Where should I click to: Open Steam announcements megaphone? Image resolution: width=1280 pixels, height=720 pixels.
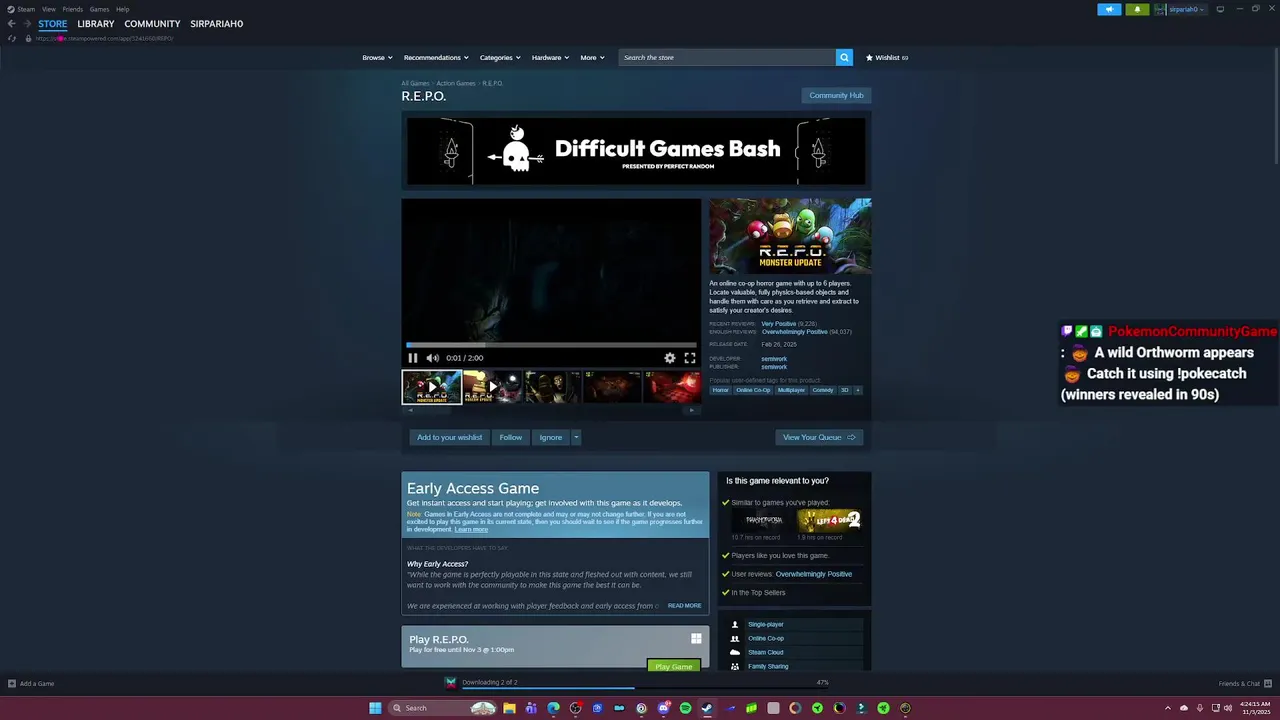pos(1109,9)
